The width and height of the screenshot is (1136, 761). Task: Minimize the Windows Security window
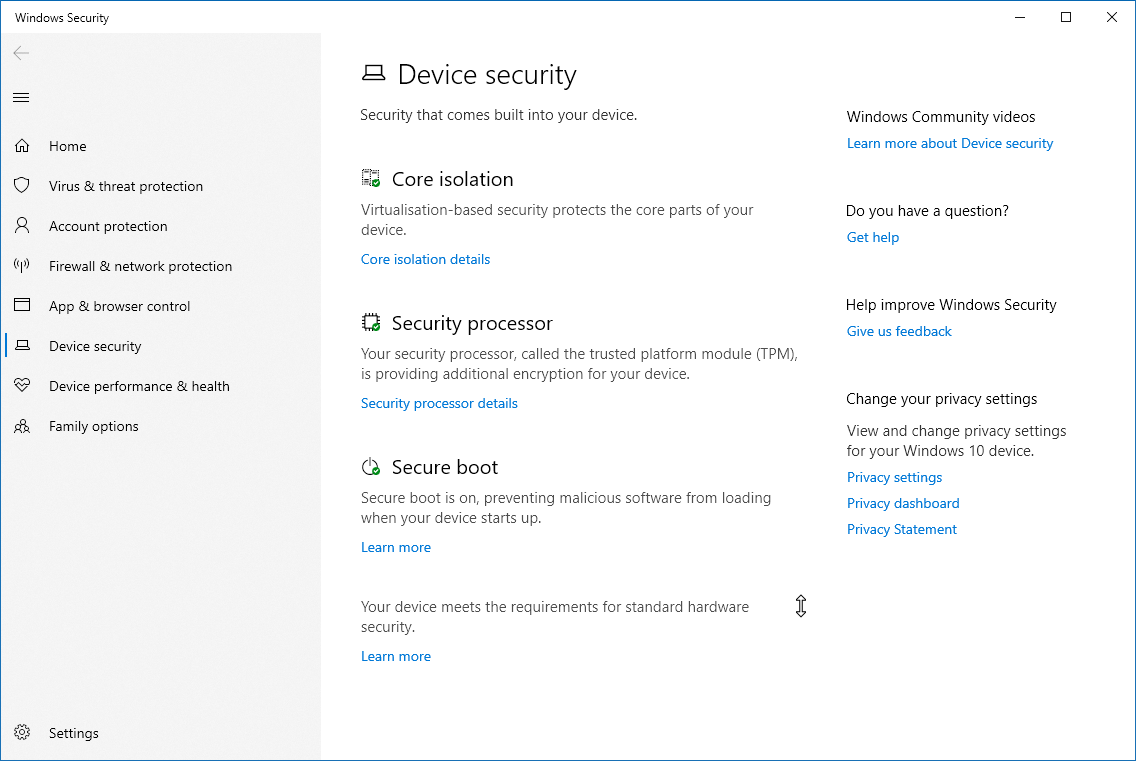point(1020,17)
